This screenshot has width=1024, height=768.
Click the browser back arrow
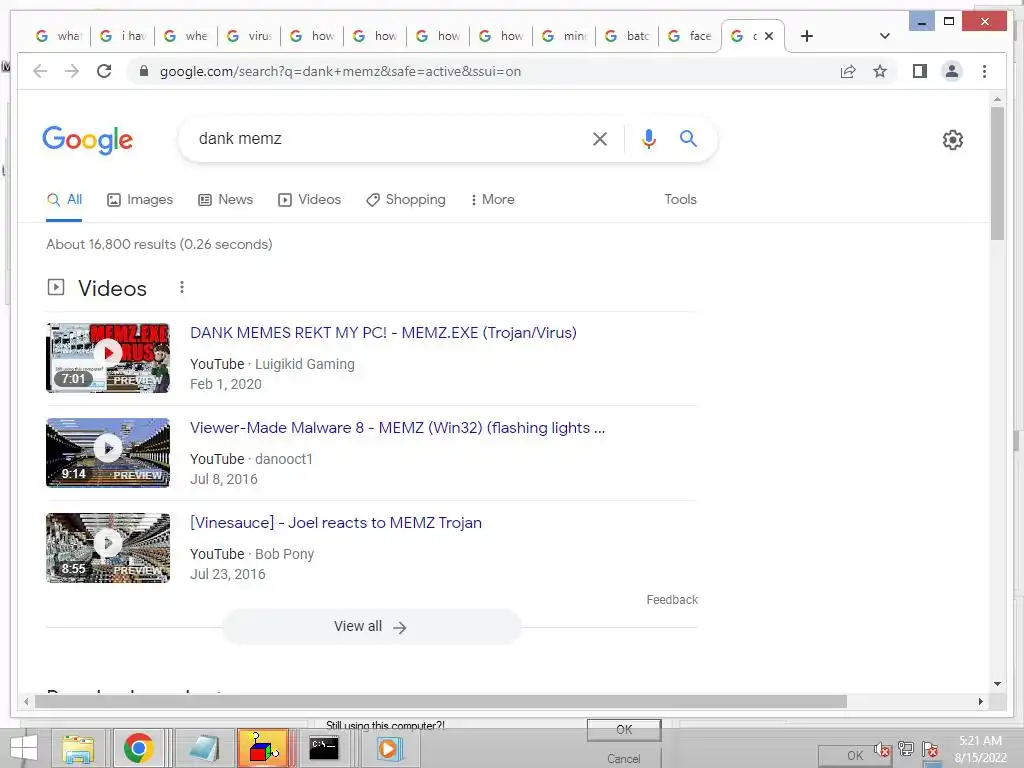tap(40, 71)
